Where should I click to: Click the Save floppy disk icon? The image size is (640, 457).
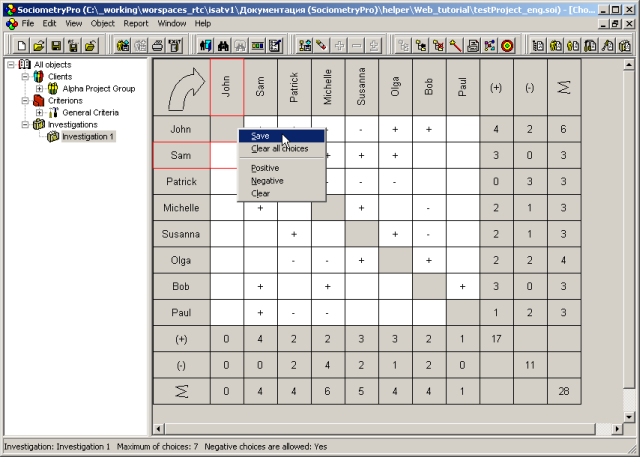[56, 45]
